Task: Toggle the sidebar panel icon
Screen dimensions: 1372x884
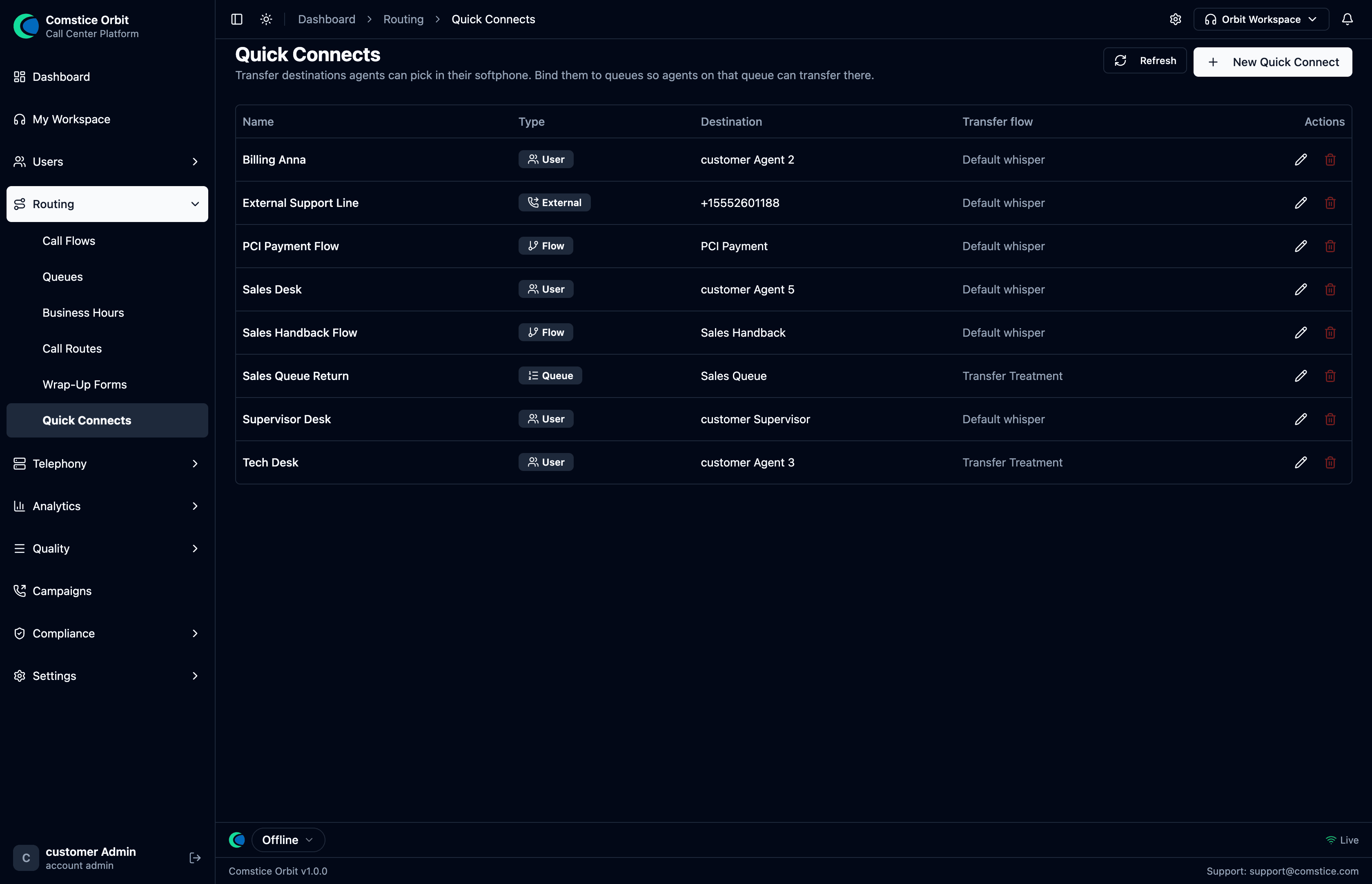Action: (x=236, y=20)
